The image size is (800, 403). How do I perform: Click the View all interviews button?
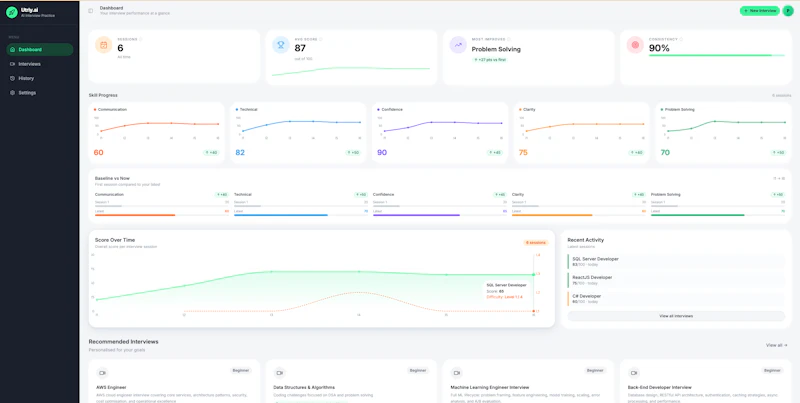pyautogui.click(x=676, y=316)
